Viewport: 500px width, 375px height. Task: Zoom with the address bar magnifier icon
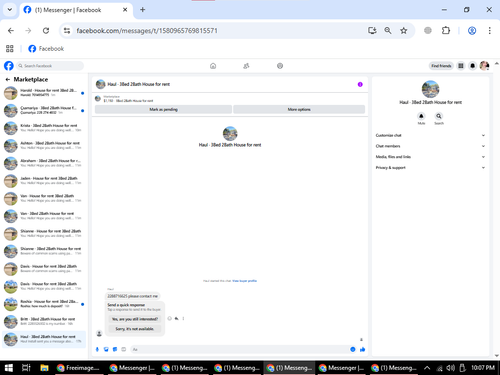pos(388,31)
